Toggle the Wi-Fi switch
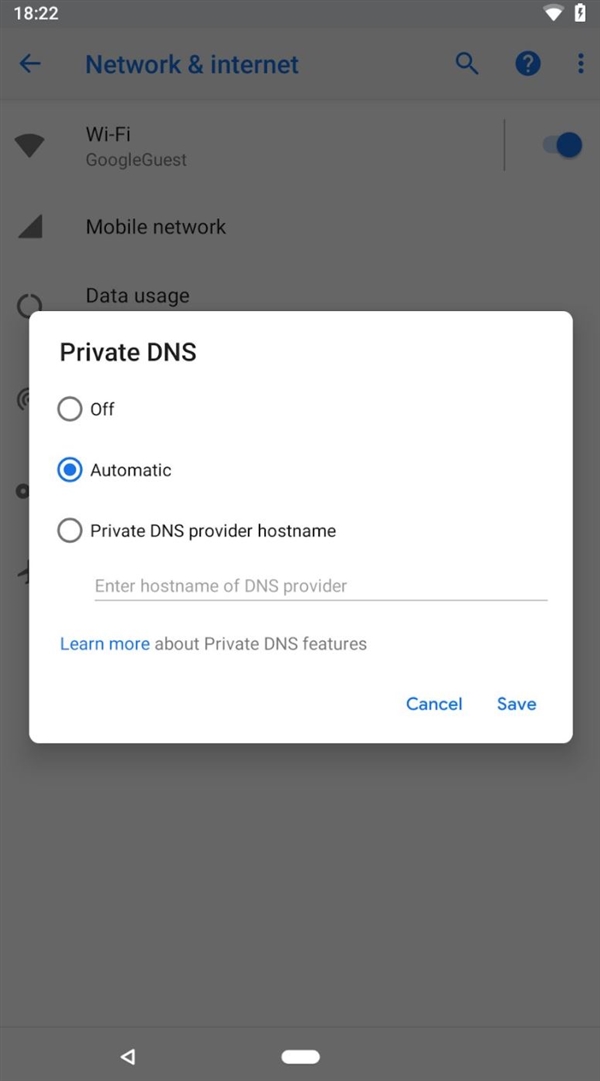 pos(562,145)
